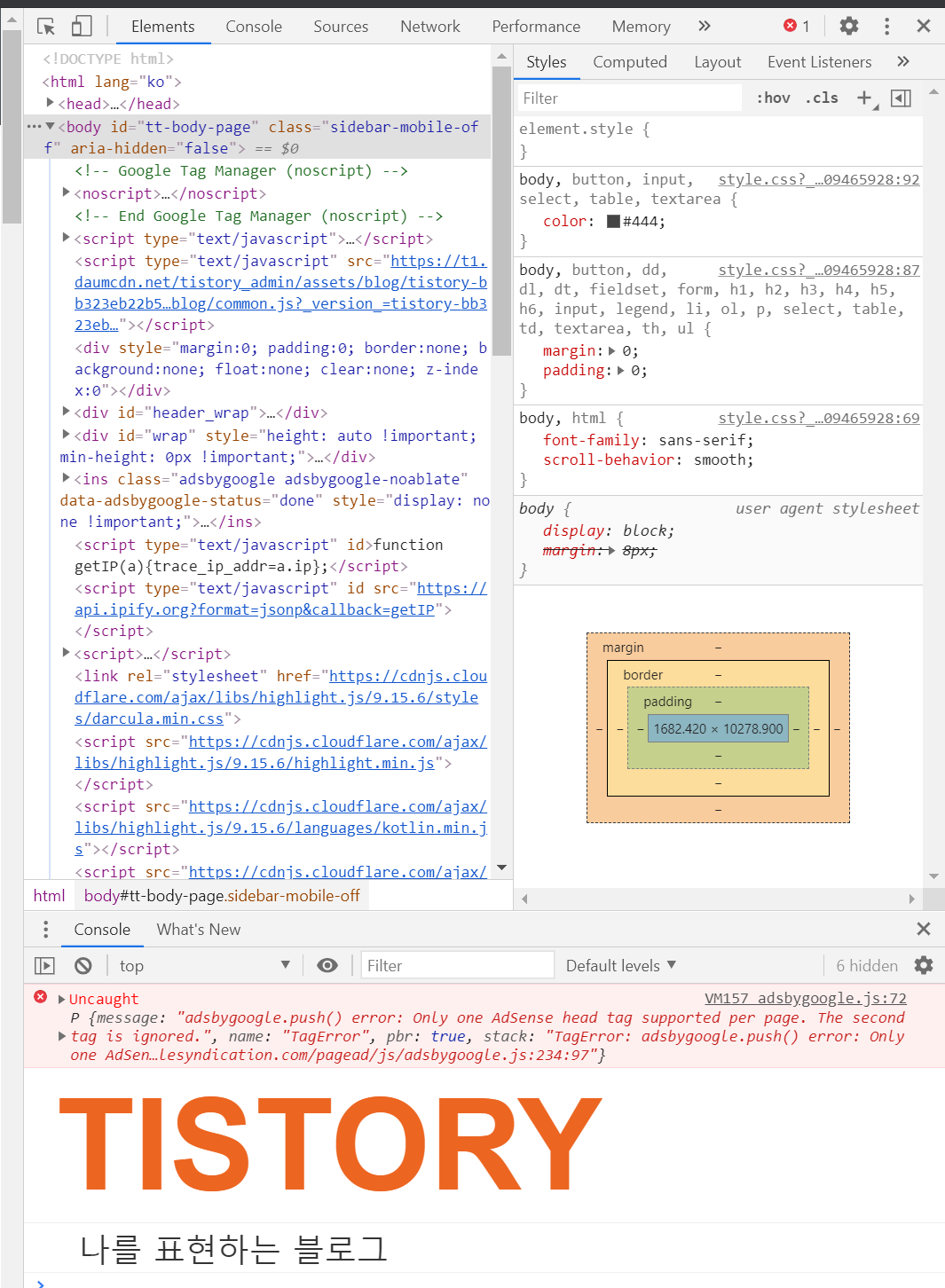
Task: Open DevTools settings gear
Action: point(849,26)
